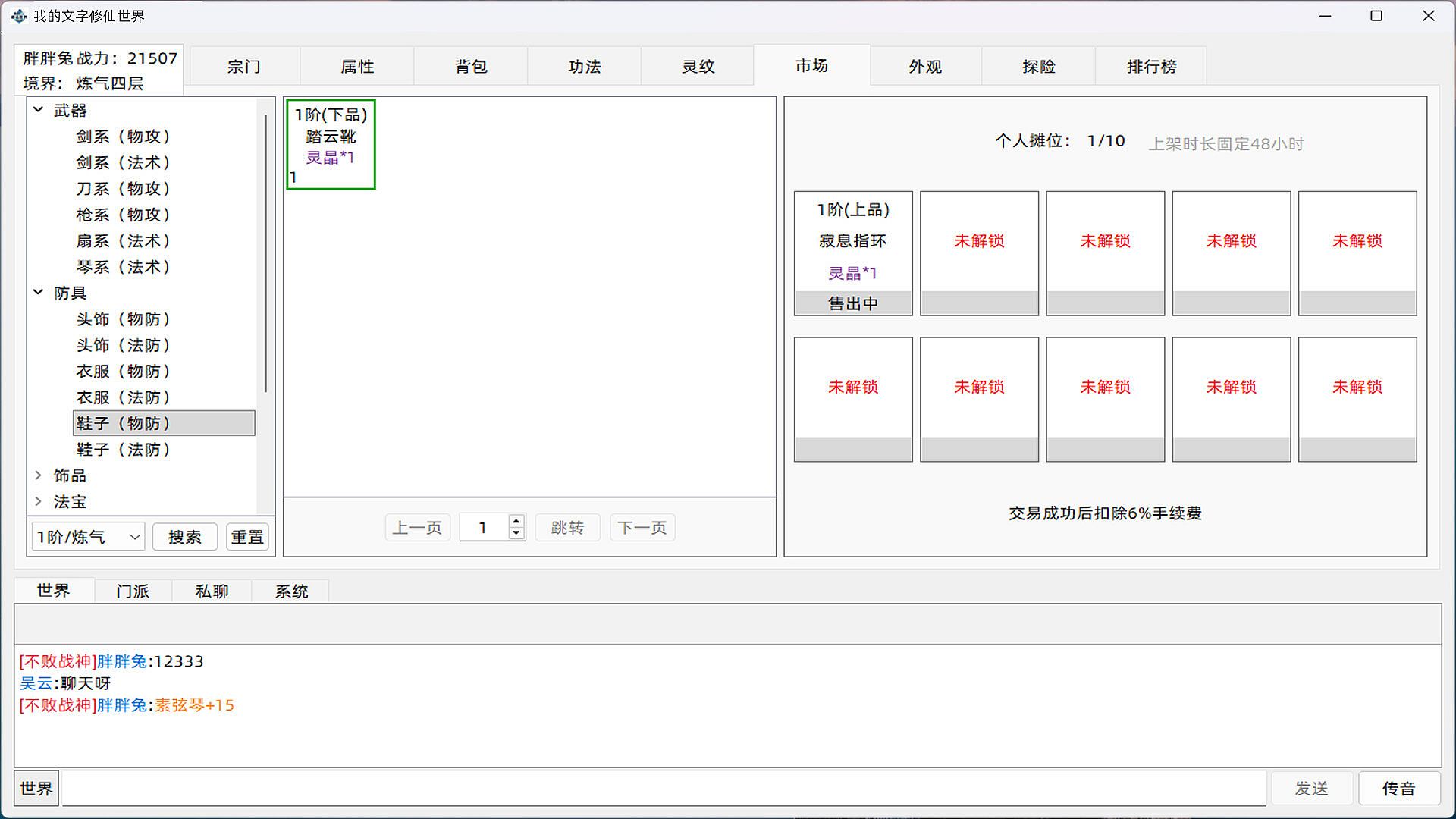1456x819 pixels.
Task: Switch chat to 门派 tab
Action: [133, 591]
